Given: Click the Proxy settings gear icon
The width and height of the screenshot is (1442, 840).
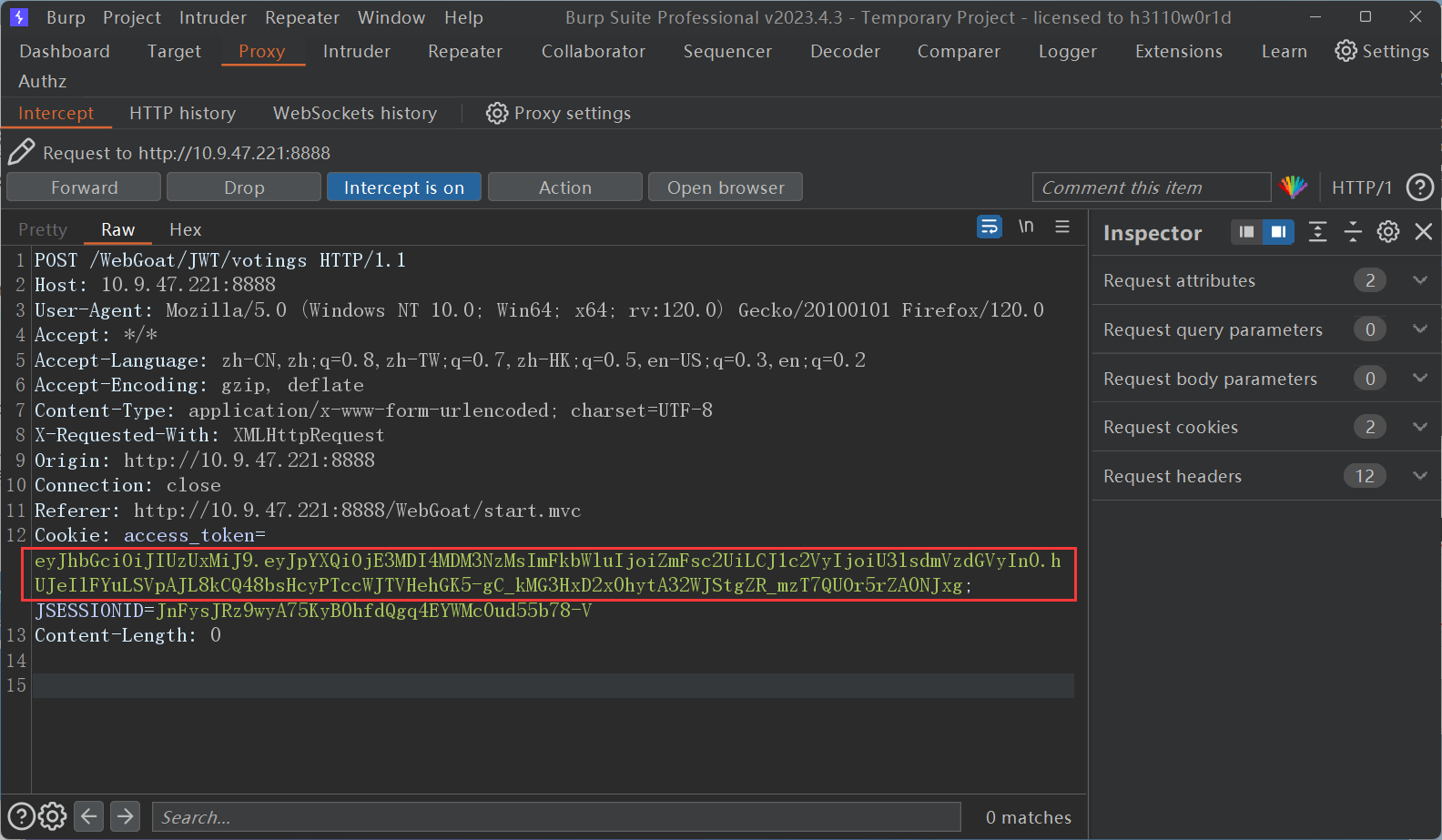Looking at the screenshot, I should tap(497, 113).
